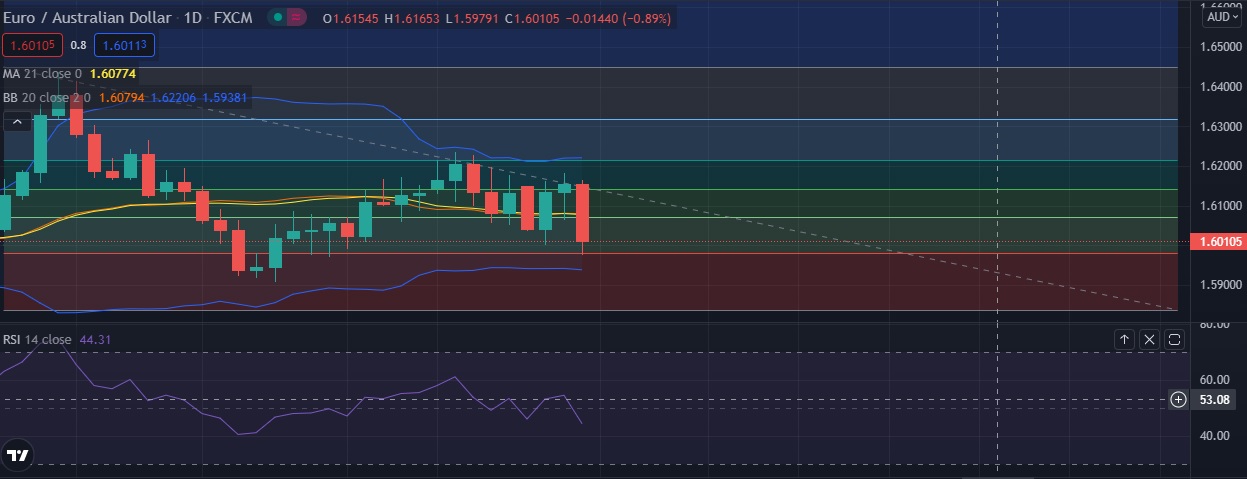Click the 40.00 RSI axis label
The height and width of the screenshot is (479, 1247).
(x=1214, y=436)
